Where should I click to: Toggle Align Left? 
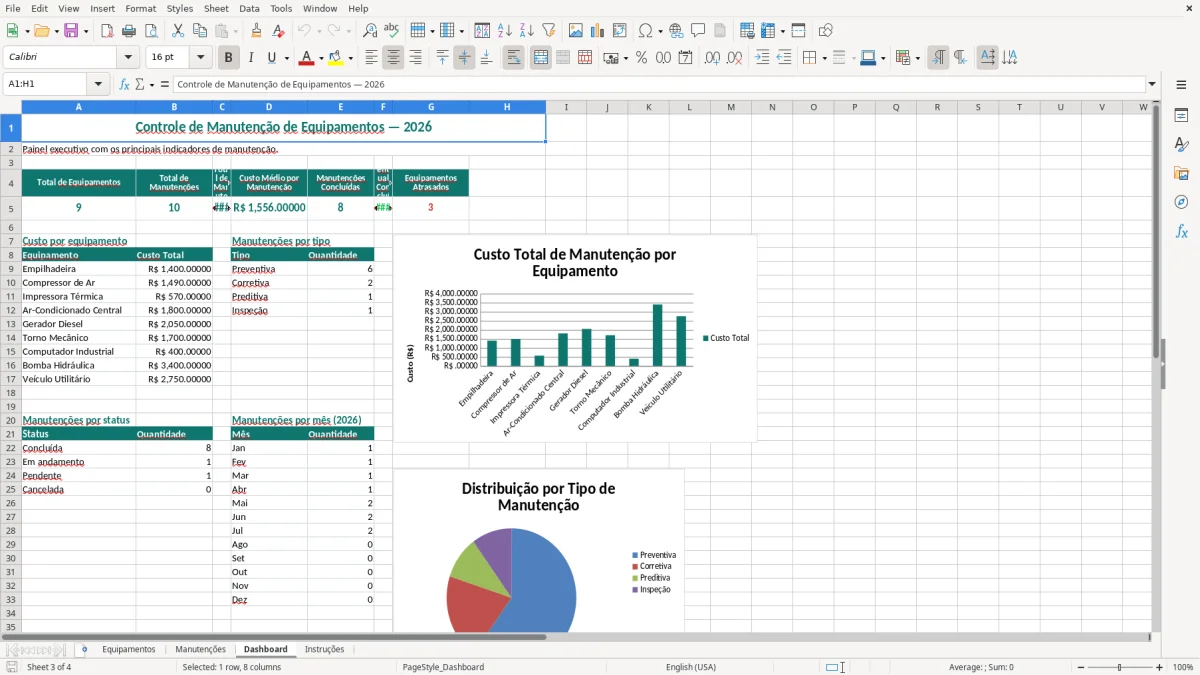coord(371,58)
